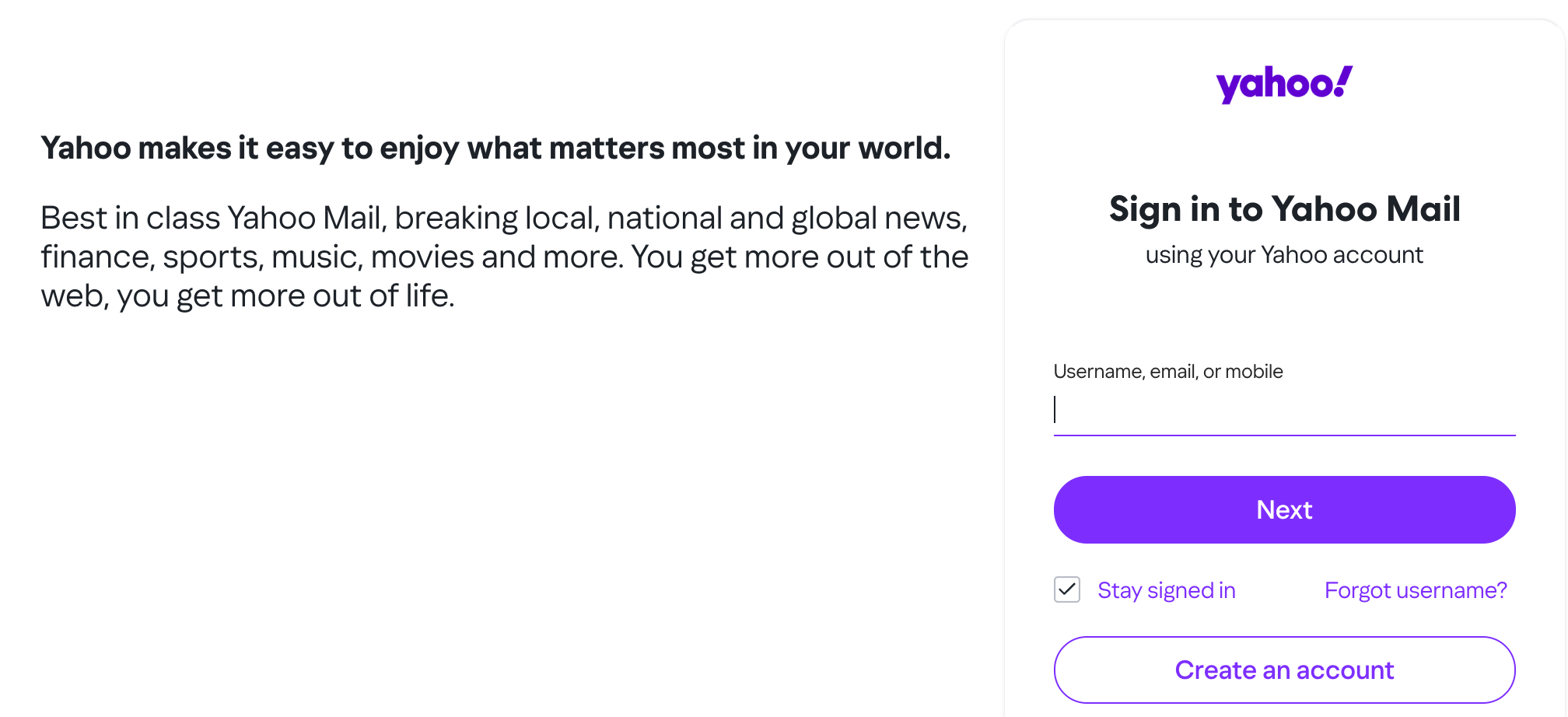Select the welcome headline on the left

(x=496, y=148)
